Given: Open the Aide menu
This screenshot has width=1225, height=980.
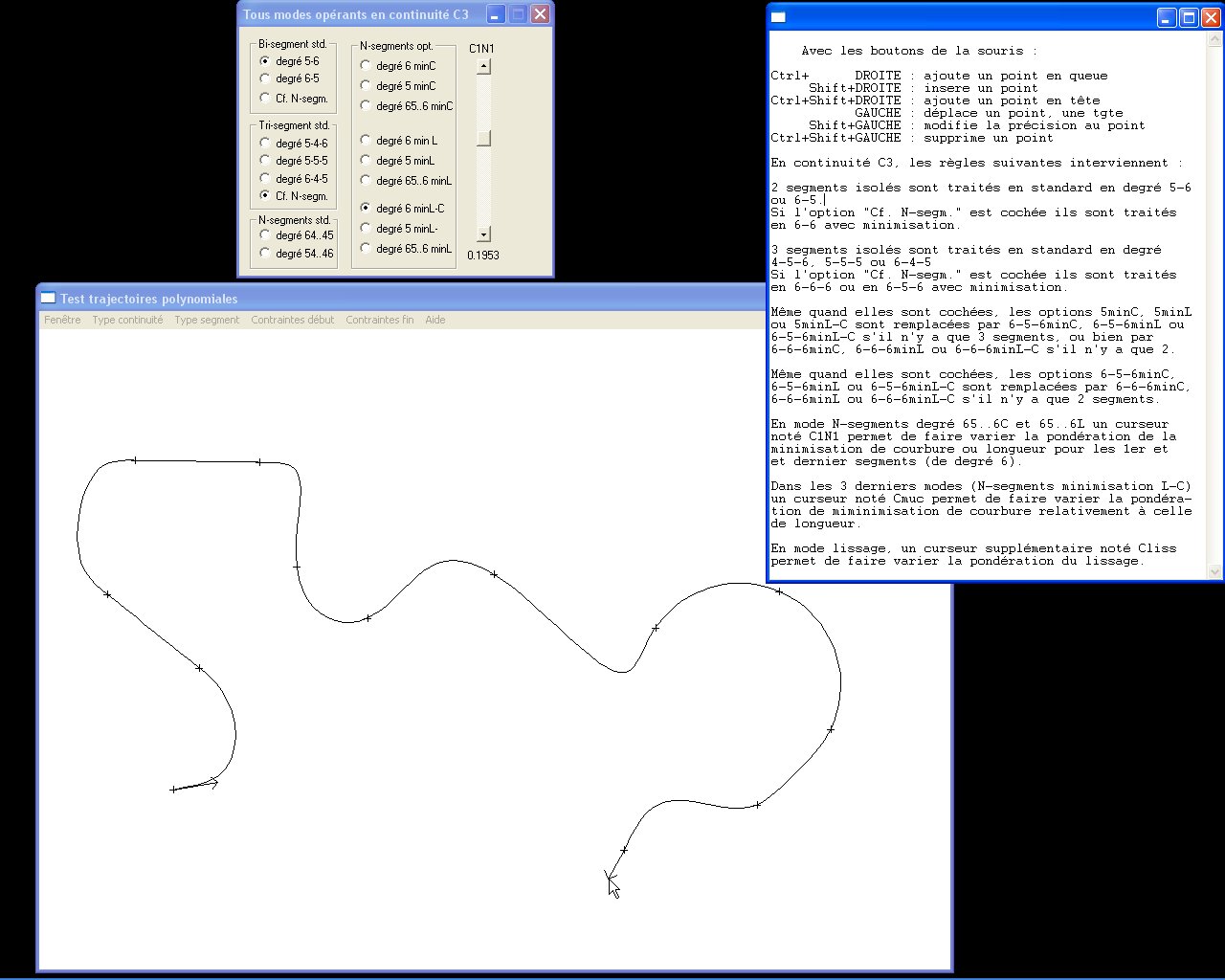Looking at the screenshot, I should 434,320.
